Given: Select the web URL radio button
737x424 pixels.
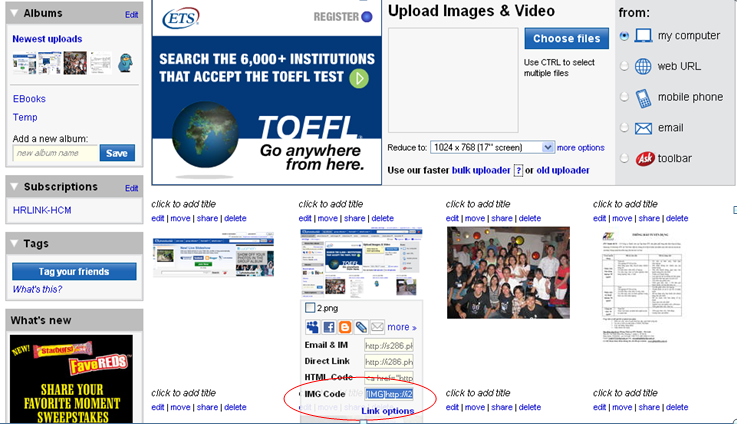Looking at the screenshot, I should pyautogui.click(x=624, y=66).
